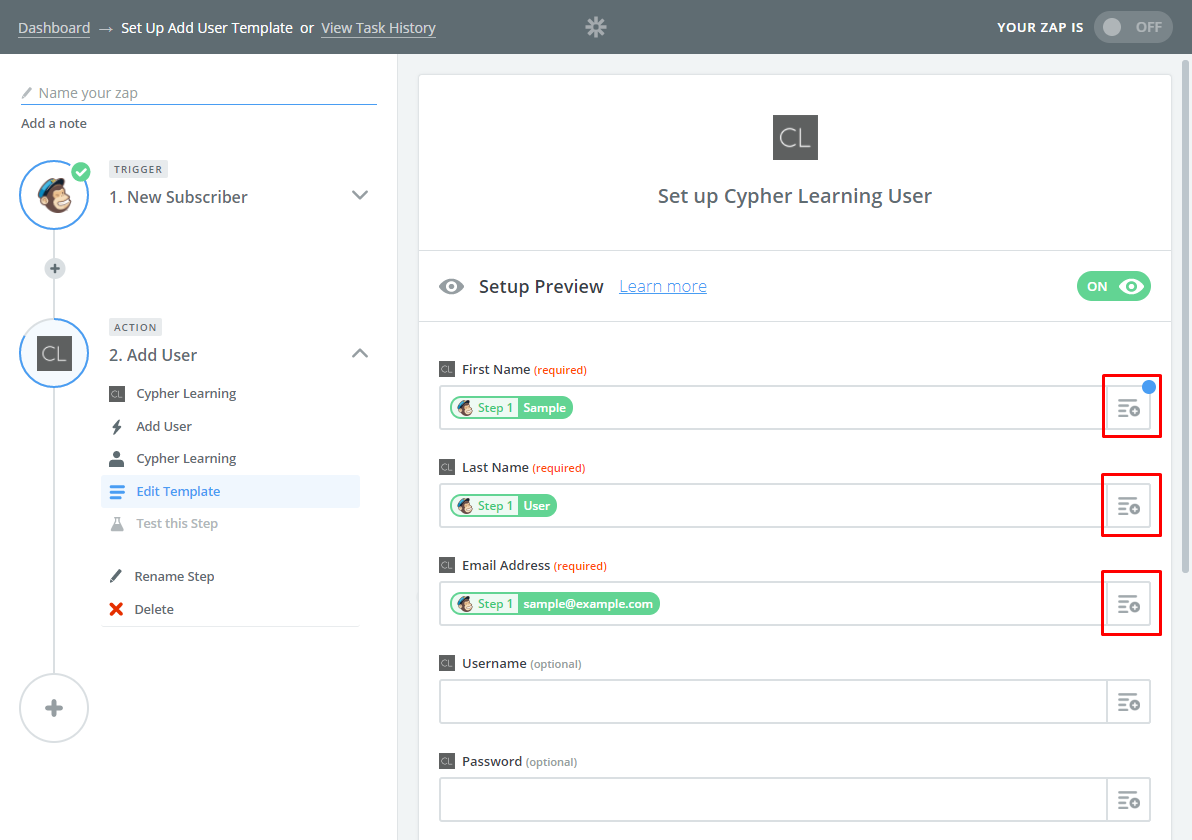The image size is (1192, 840).
Task: Open insert-field menu for Username
Action: [1129, 702]
